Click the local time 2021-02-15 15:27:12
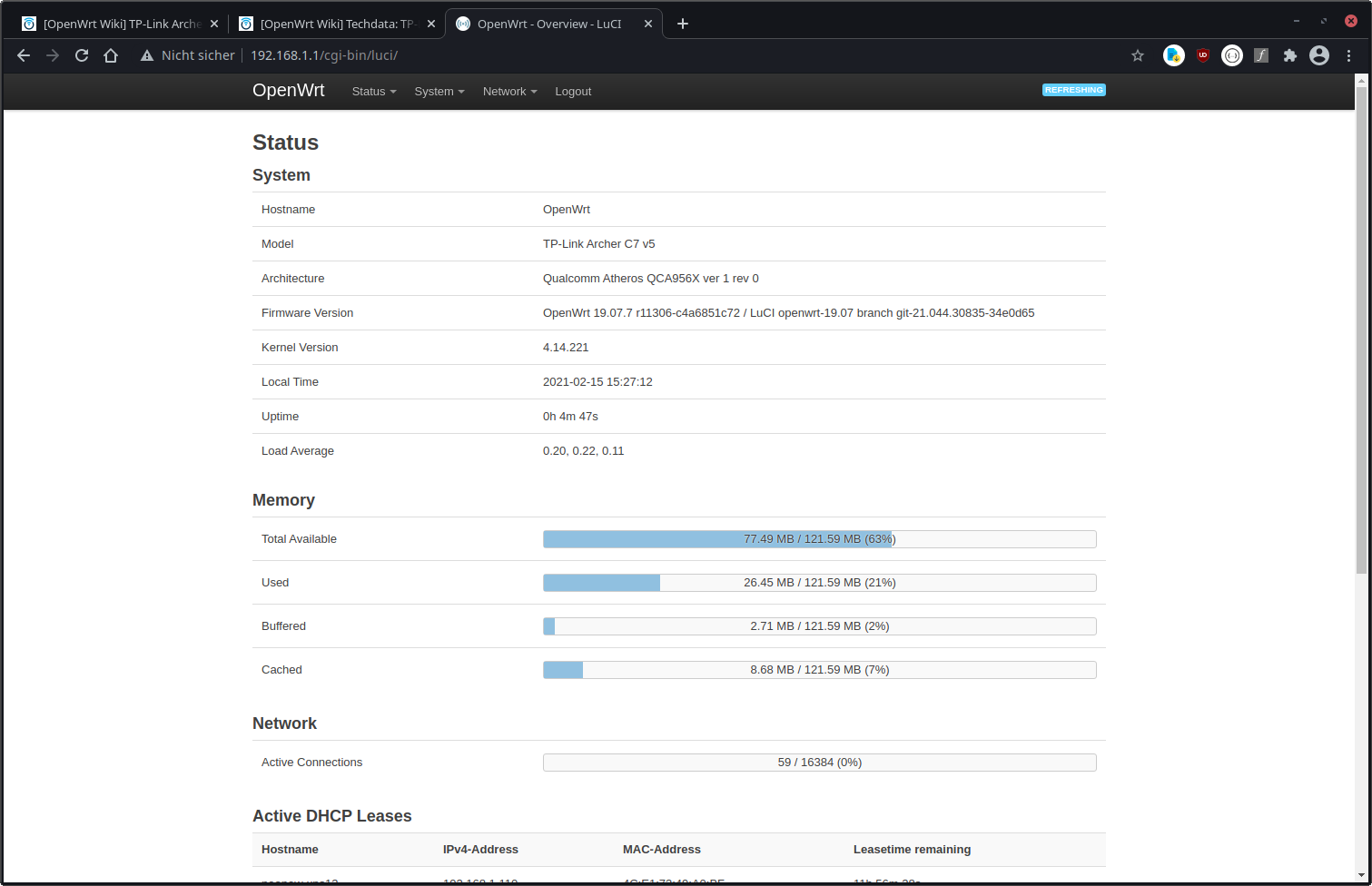Viewport: 1372px width, 886px height. (597, 382)
